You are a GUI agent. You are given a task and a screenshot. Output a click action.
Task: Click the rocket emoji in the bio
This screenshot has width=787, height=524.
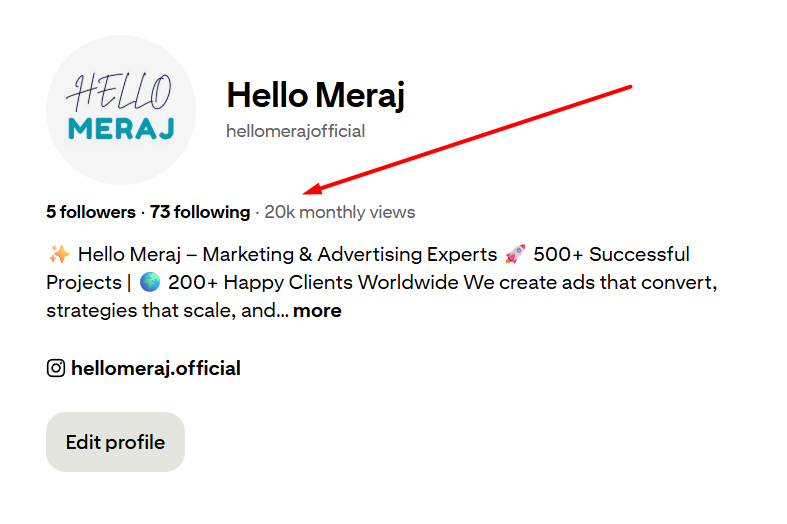tap(515, 254)
